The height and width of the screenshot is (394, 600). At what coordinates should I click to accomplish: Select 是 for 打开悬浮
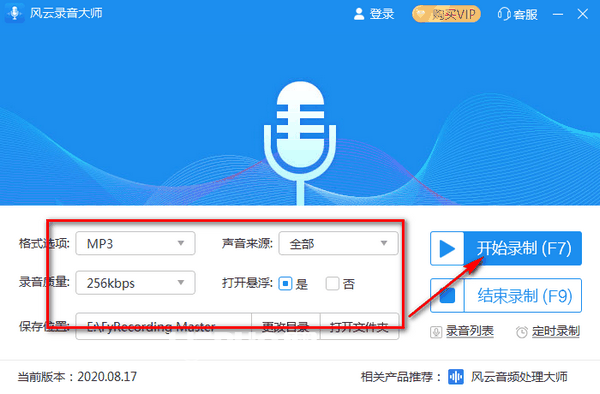click(285, 283)
